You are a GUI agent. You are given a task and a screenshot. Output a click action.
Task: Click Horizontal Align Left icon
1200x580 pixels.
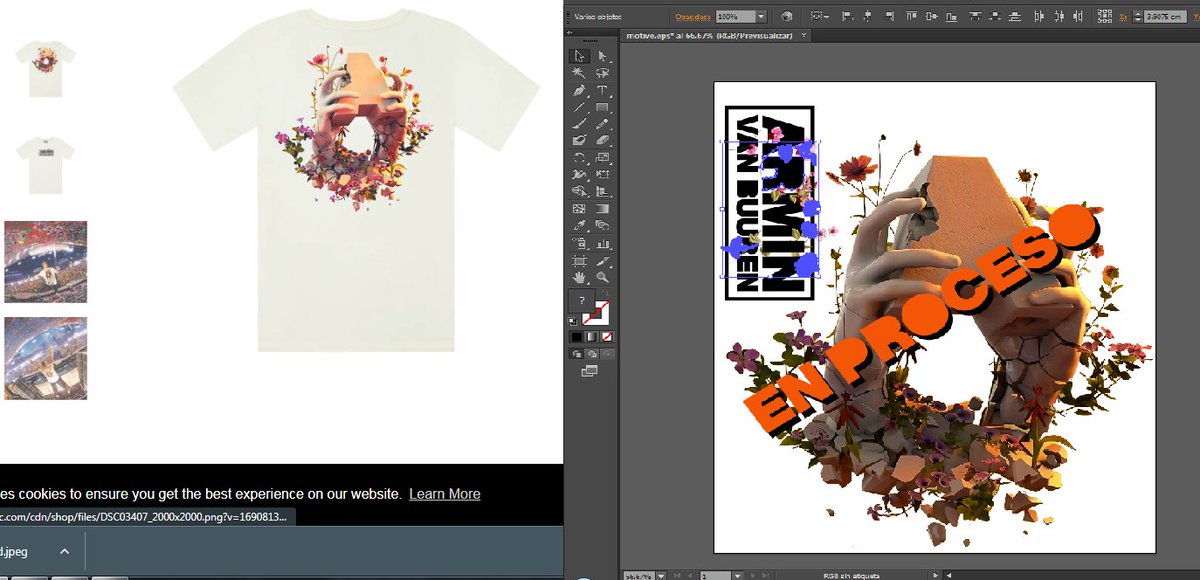[x=847, y=17]
